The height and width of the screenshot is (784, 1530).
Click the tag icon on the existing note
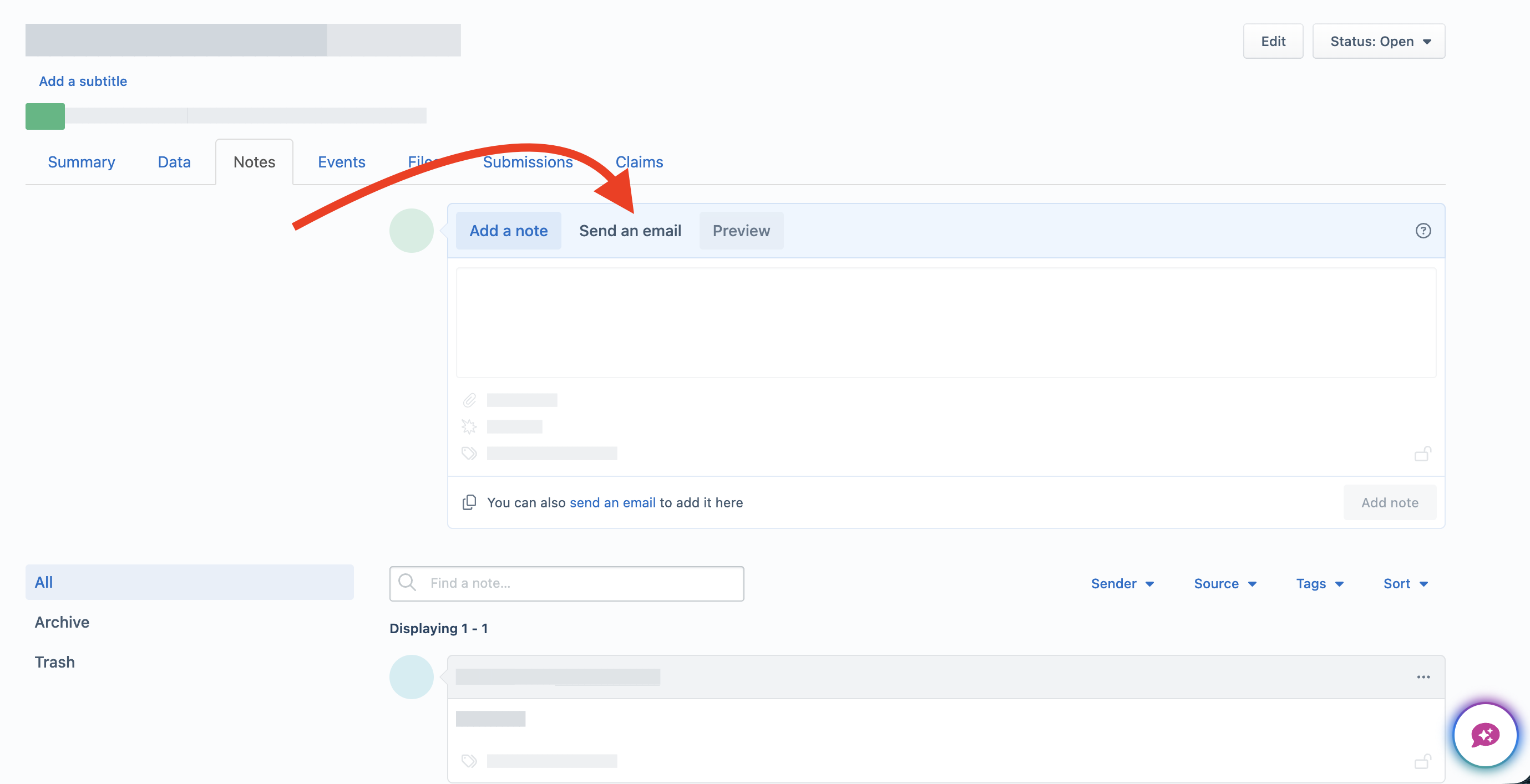tap(469, 761)
